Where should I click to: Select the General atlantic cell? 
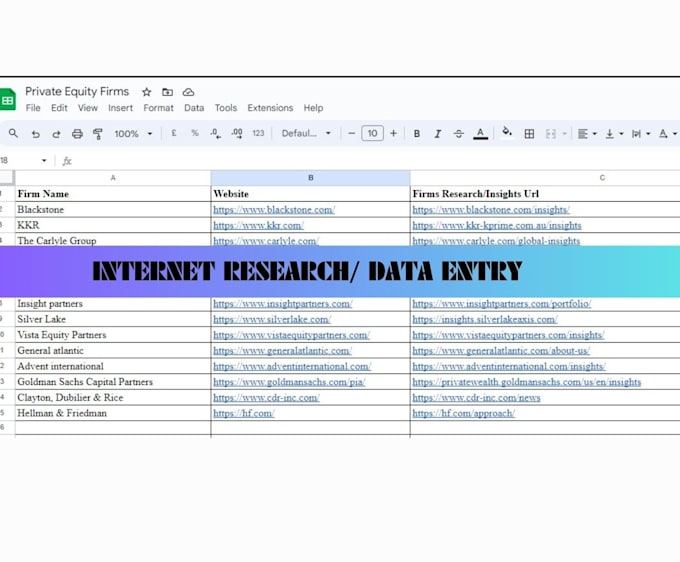tap(113, 350)
